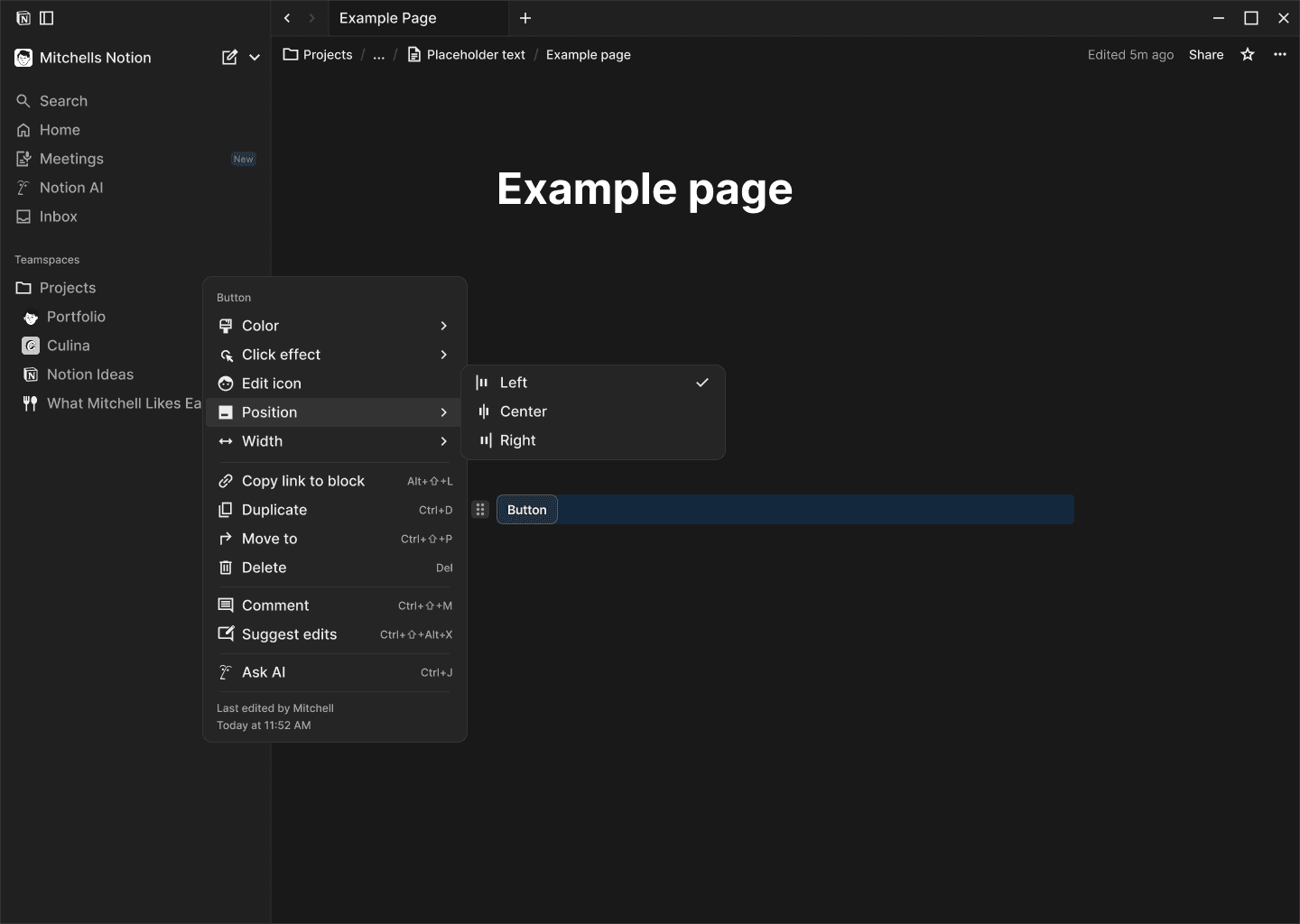The width and height of the screenshot is (1300, 924).
Task: Choose Duplicate from the context menu
Action: point(274,510)
